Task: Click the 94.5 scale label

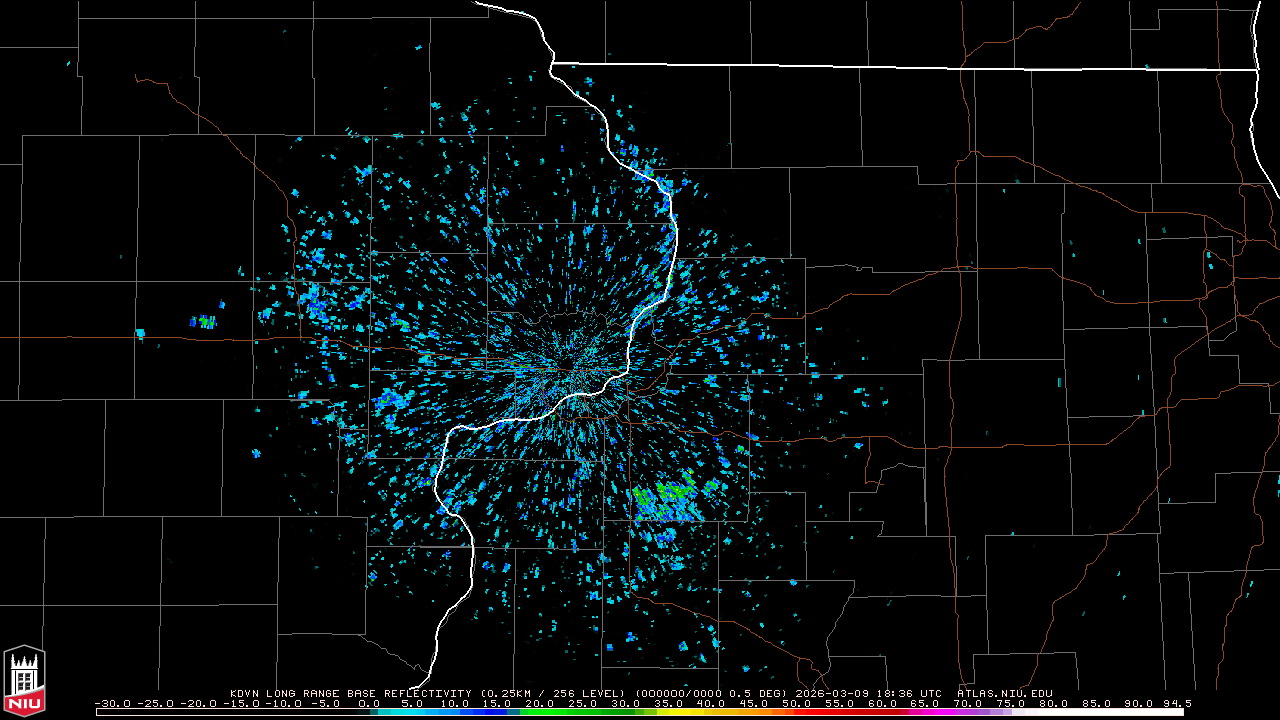Action: 1176,704
